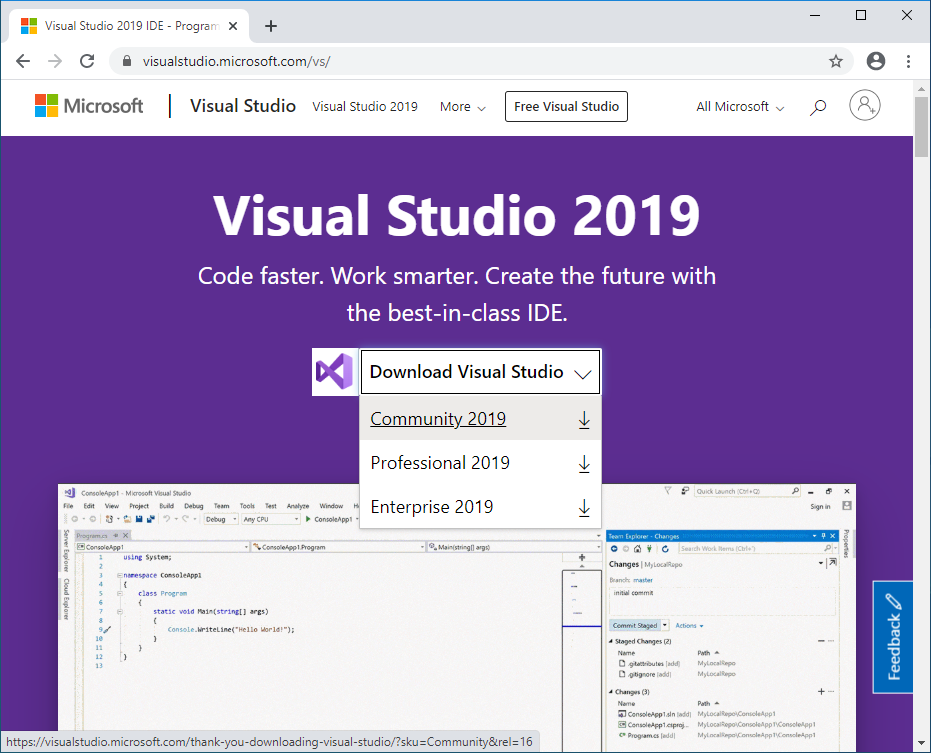Image resolution: width=931 pixels, height=753 pixels.
Task: Click the Visual Studio 2019 headline text
Action: click(x=457, y=216)
